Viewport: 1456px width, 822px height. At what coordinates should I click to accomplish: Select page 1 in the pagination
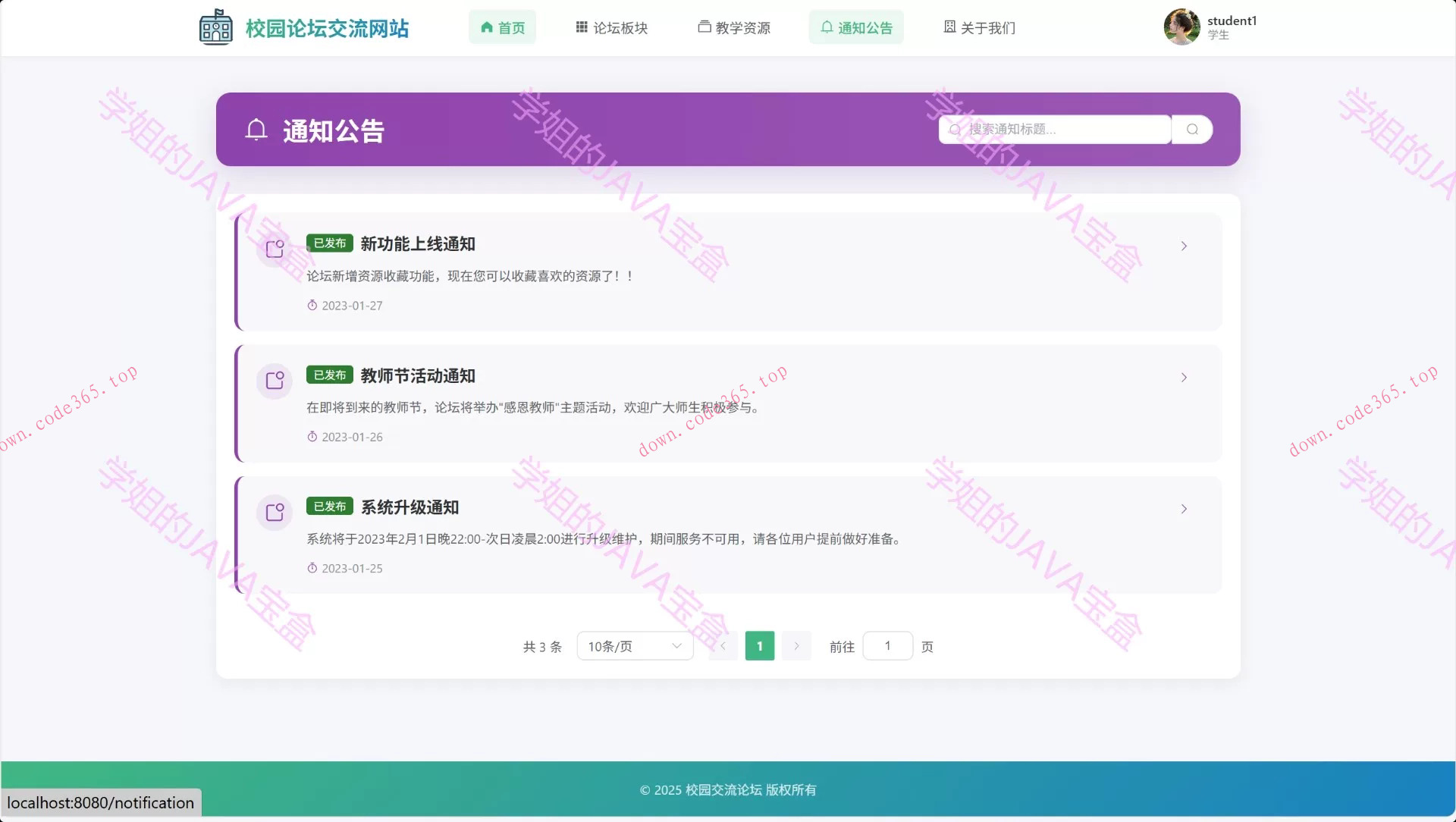[x=759, y=645]
